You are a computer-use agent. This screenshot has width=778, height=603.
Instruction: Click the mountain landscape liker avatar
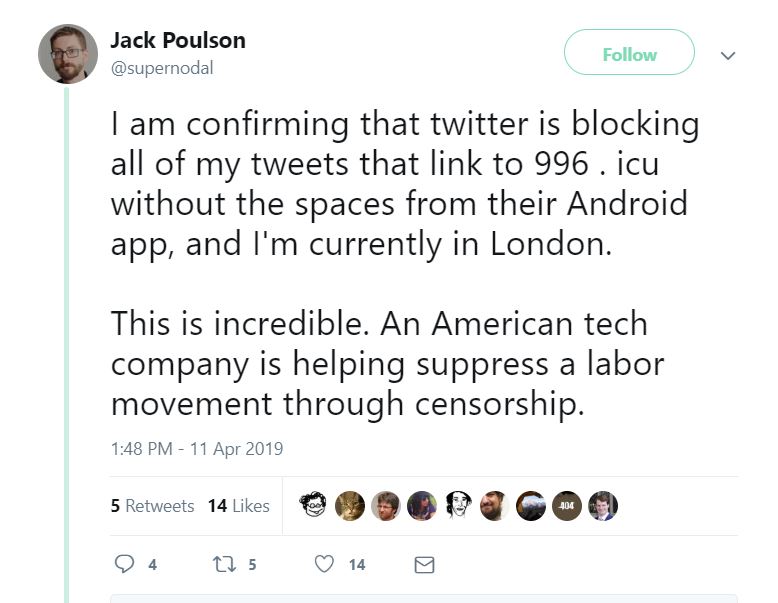530,506
